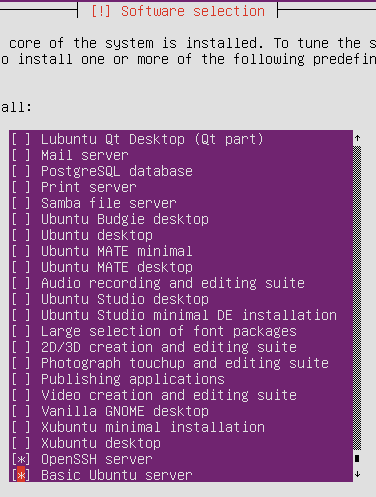
Task: Click the 'Samba file server' label
Action: coord(109,203)
